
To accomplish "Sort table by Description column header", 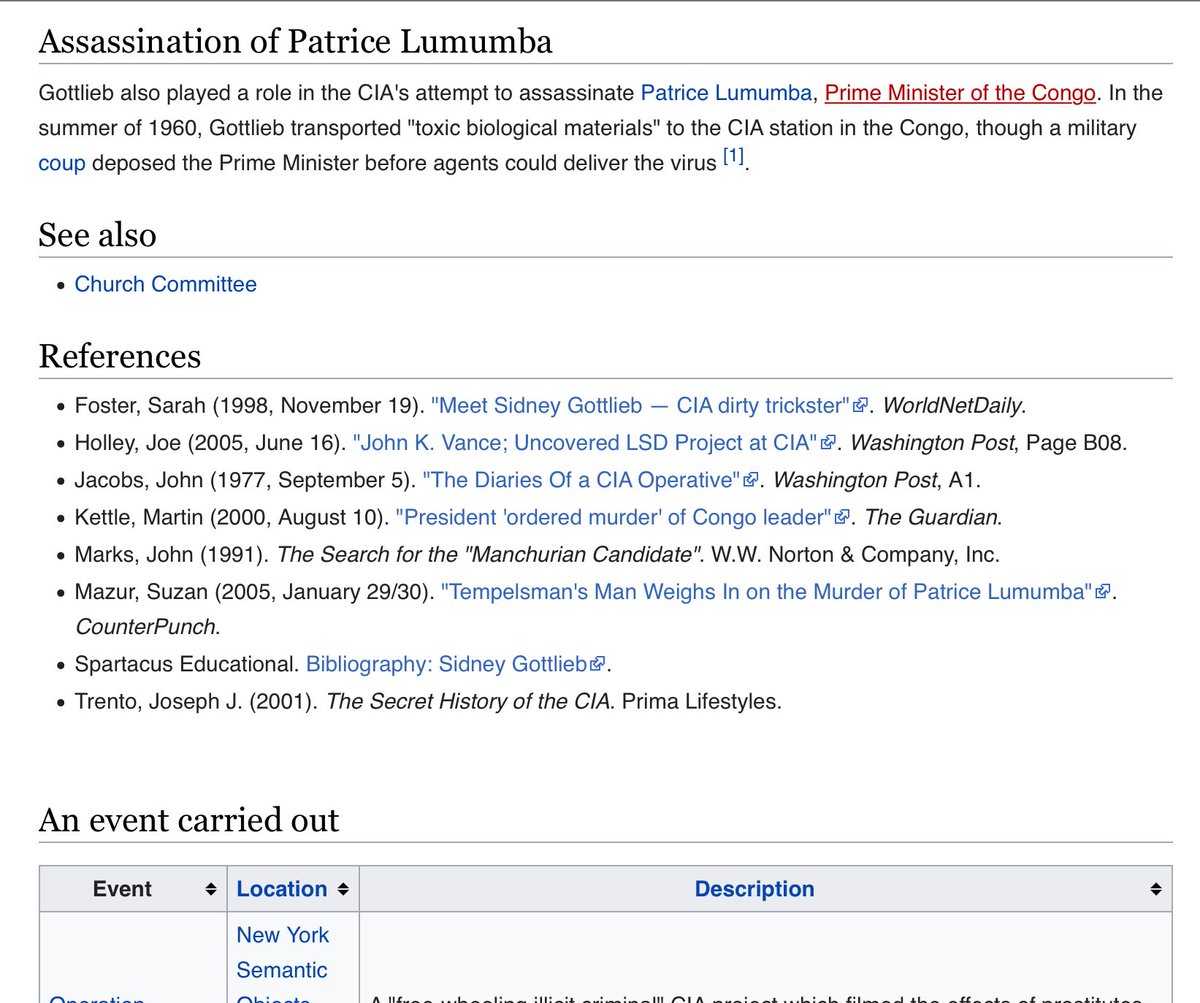I will click(x=765, y=889).
